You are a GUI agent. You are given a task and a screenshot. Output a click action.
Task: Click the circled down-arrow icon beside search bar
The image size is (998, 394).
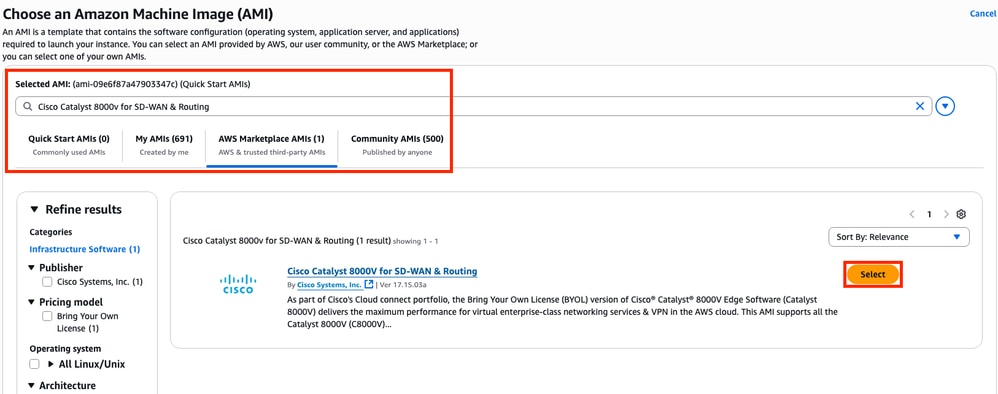[946, 106]
